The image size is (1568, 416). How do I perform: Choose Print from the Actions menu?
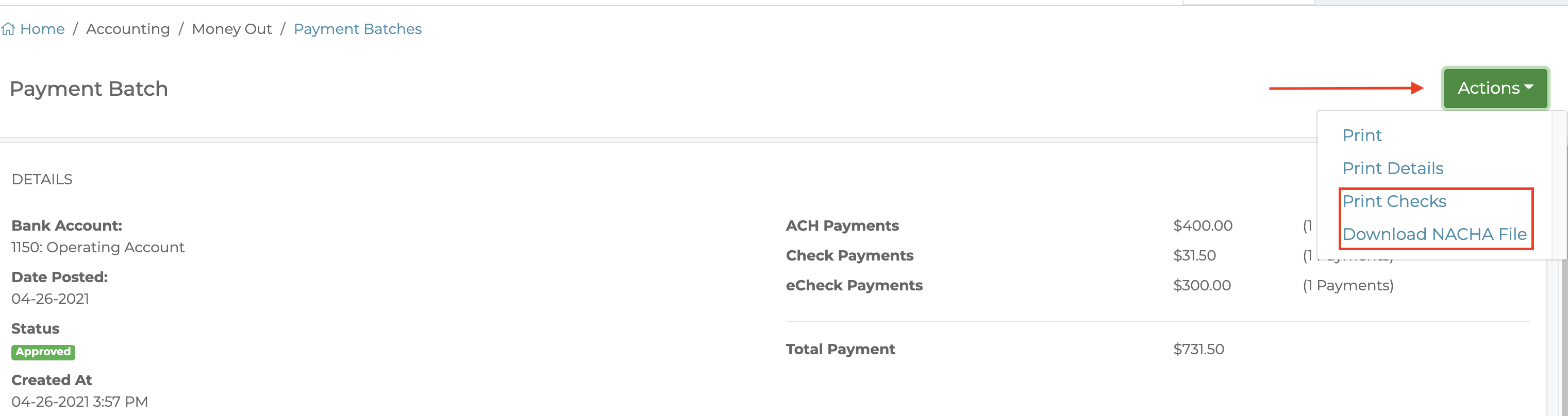(1362, 135)
